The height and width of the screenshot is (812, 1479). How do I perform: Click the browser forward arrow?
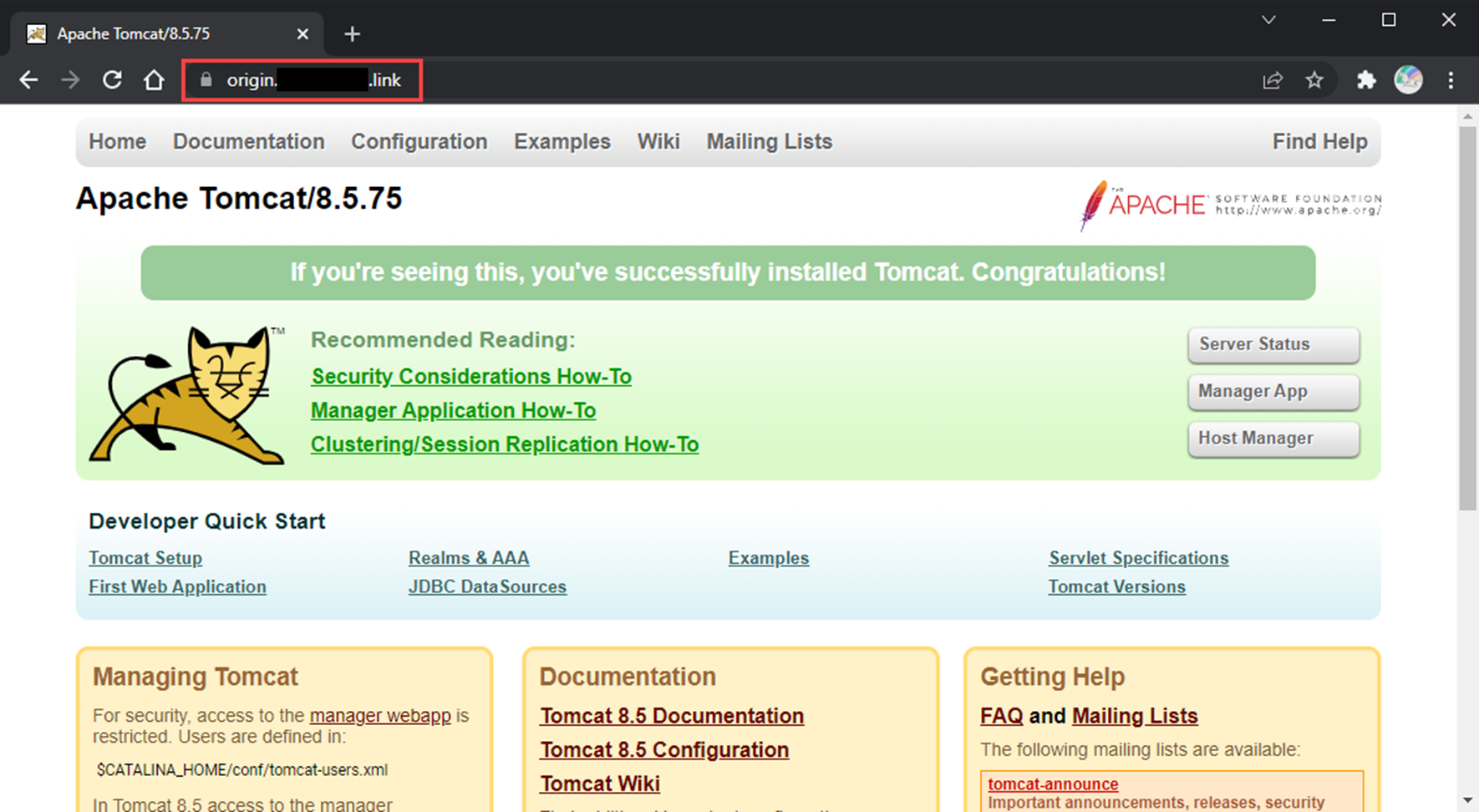pos(70,80)
